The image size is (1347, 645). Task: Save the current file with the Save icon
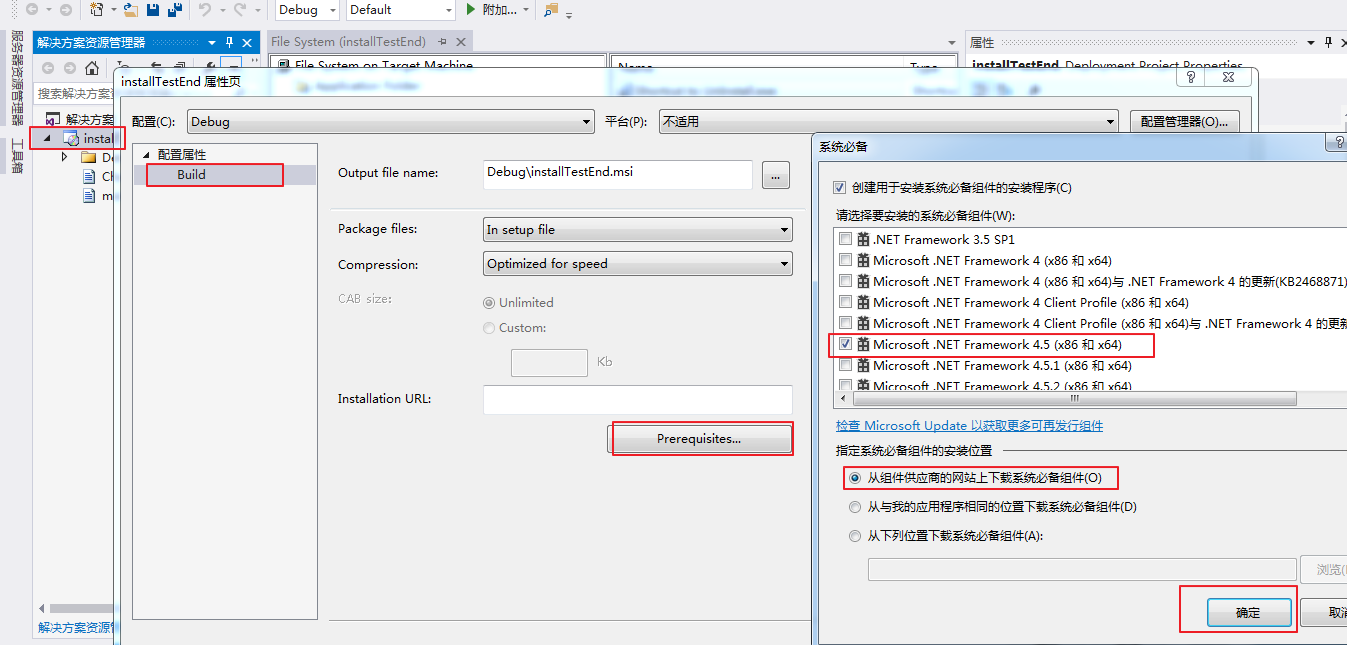coord(152,10)
